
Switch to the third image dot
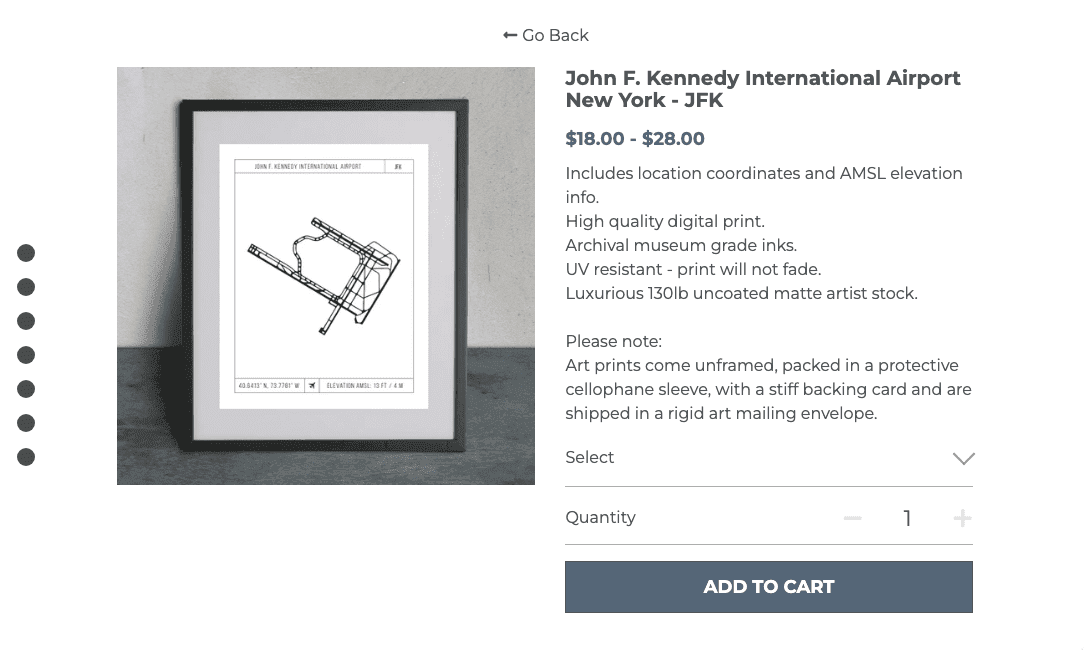[26, 321]
